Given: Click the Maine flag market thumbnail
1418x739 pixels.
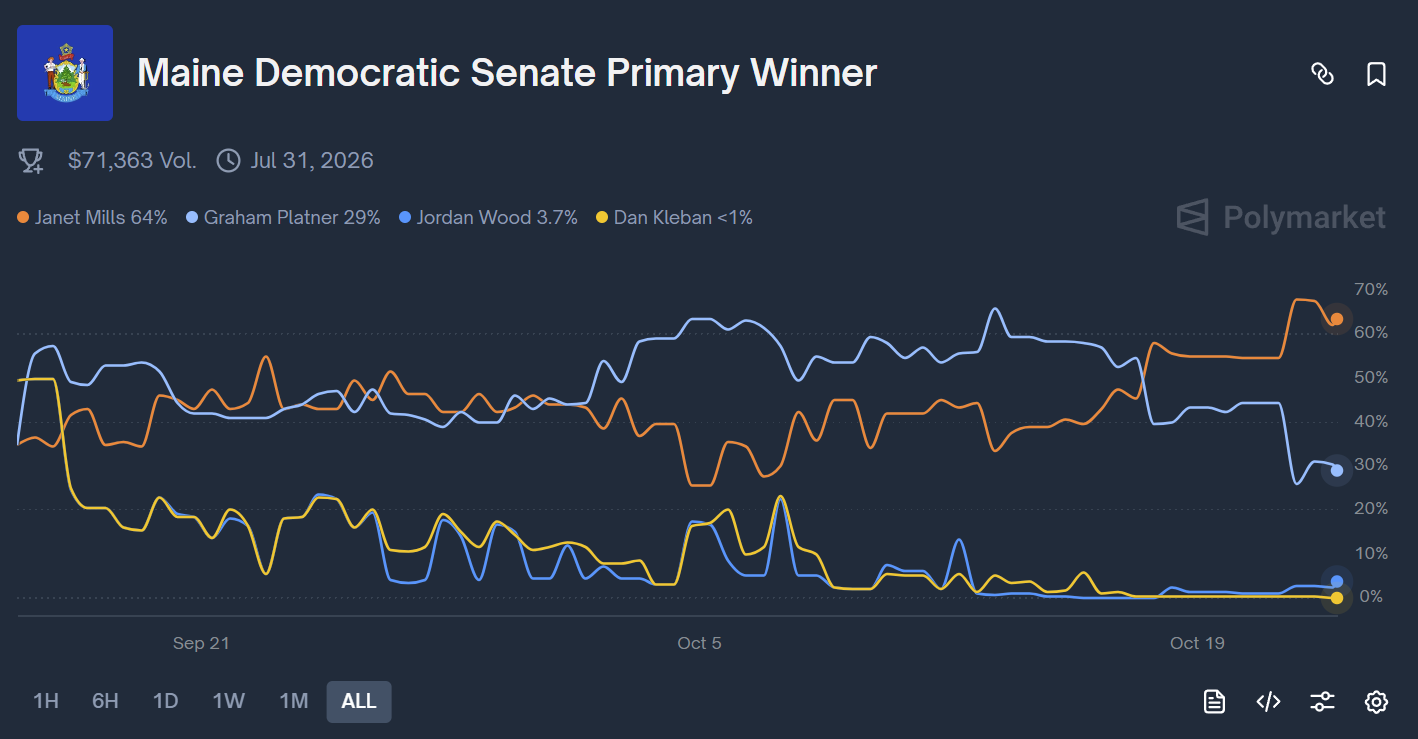Looking at the screenshot, I should tap(65, 73).
